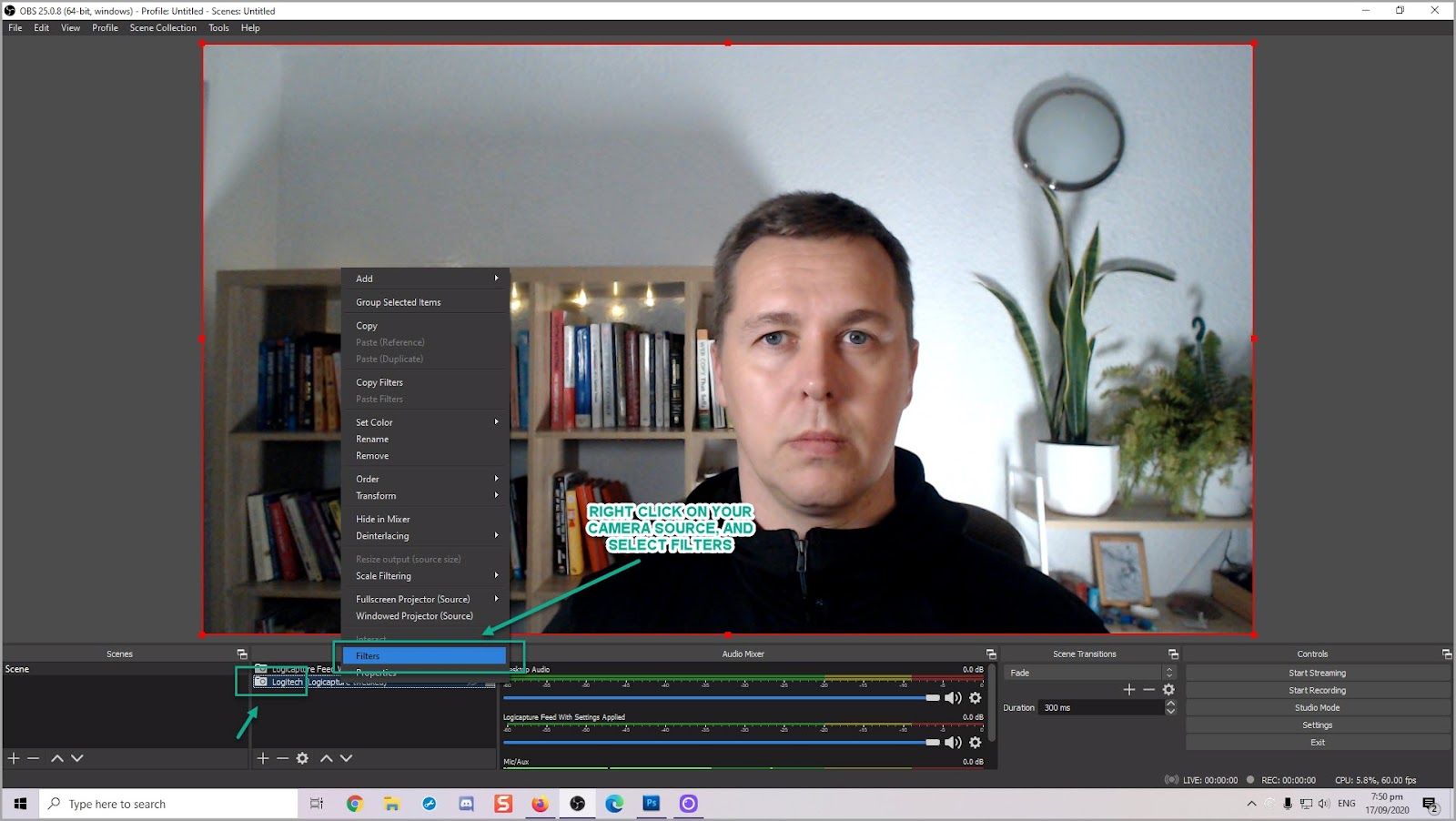Undock the Scenes panel
Viewport: 1456px width, 821px height.
tap(242, 654)
